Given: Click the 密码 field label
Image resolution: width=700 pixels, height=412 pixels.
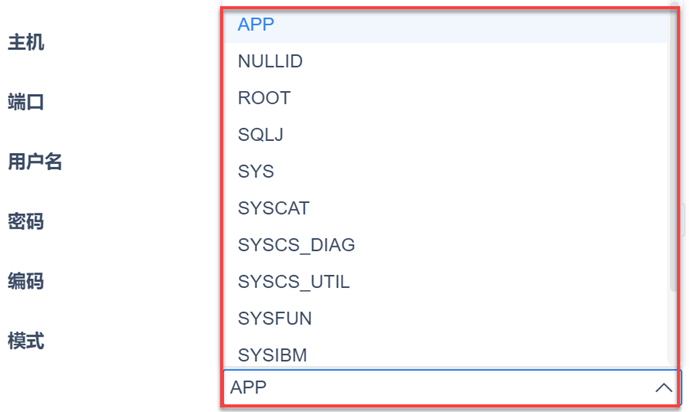Looking at the screenshot, I should click(26, 221).
